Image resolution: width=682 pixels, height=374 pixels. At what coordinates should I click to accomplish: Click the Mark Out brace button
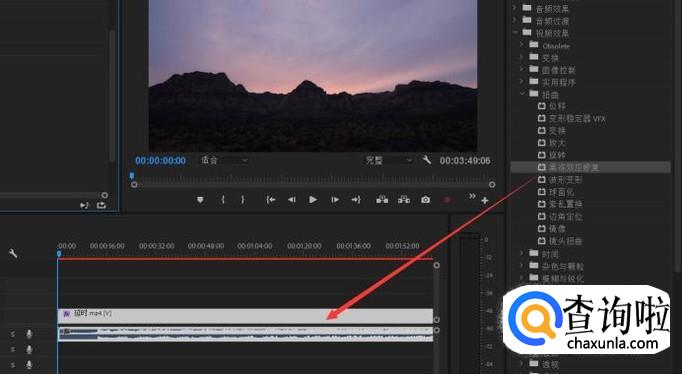coord(243,200)
